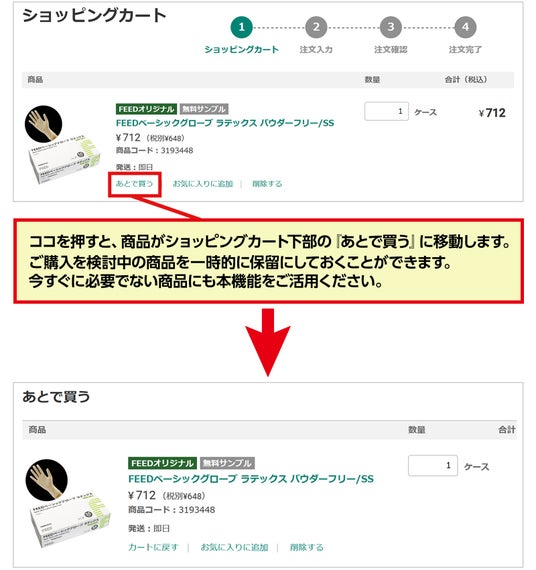This screenshot has height=570, width=536.
Task: Open product title link in あとで買う list
Action: 251,479
